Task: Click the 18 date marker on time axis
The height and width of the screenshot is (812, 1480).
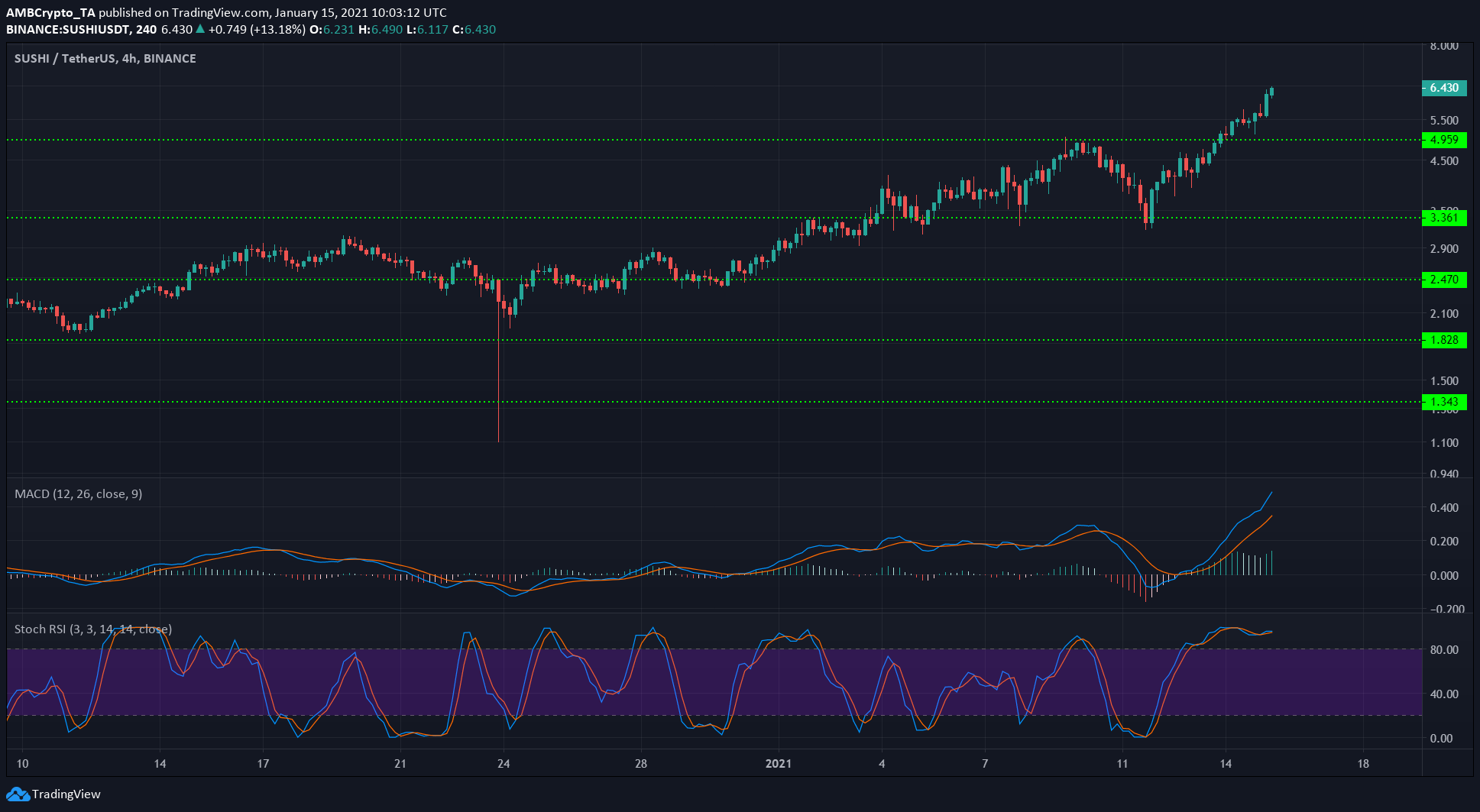Action: point(1363,764)
